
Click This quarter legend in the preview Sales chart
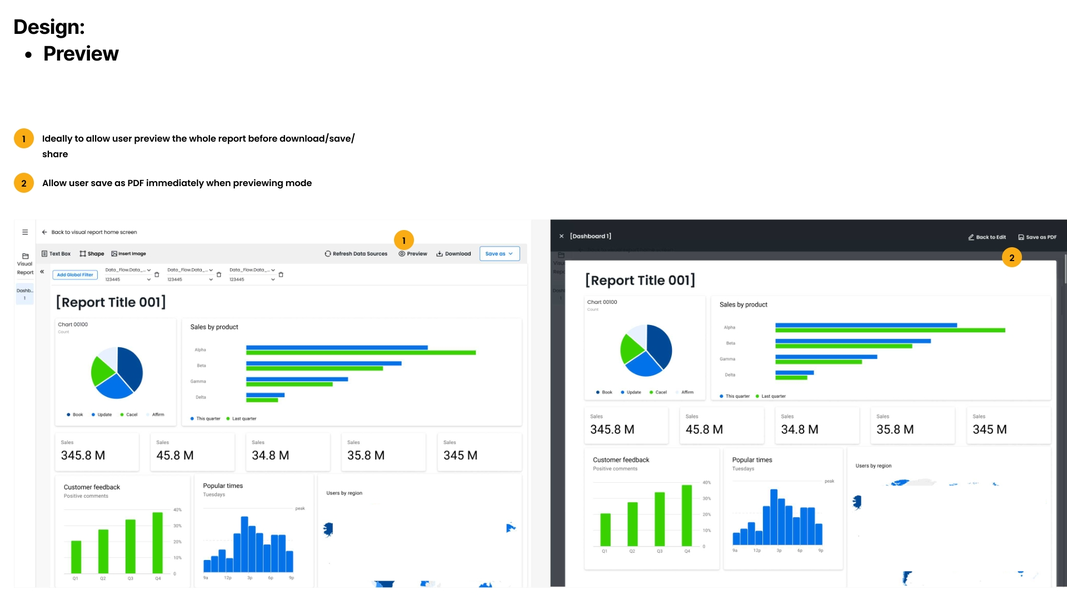click(735, 396)
